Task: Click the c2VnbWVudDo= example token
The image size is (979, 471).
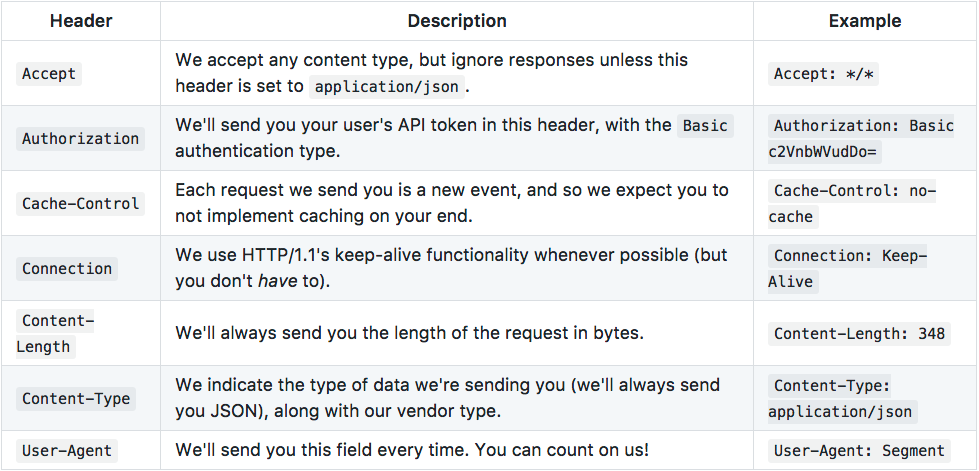Action: tap(825, 152)
